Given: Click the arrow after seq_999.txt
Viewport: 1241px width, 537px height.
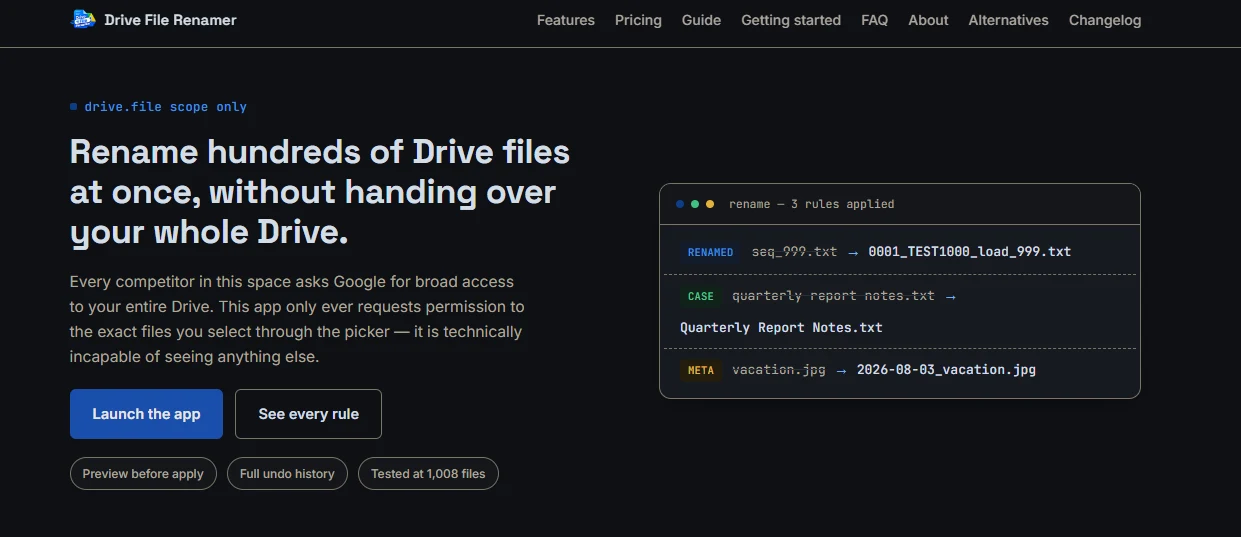Looking at the screenshot, I should point(853,252).
